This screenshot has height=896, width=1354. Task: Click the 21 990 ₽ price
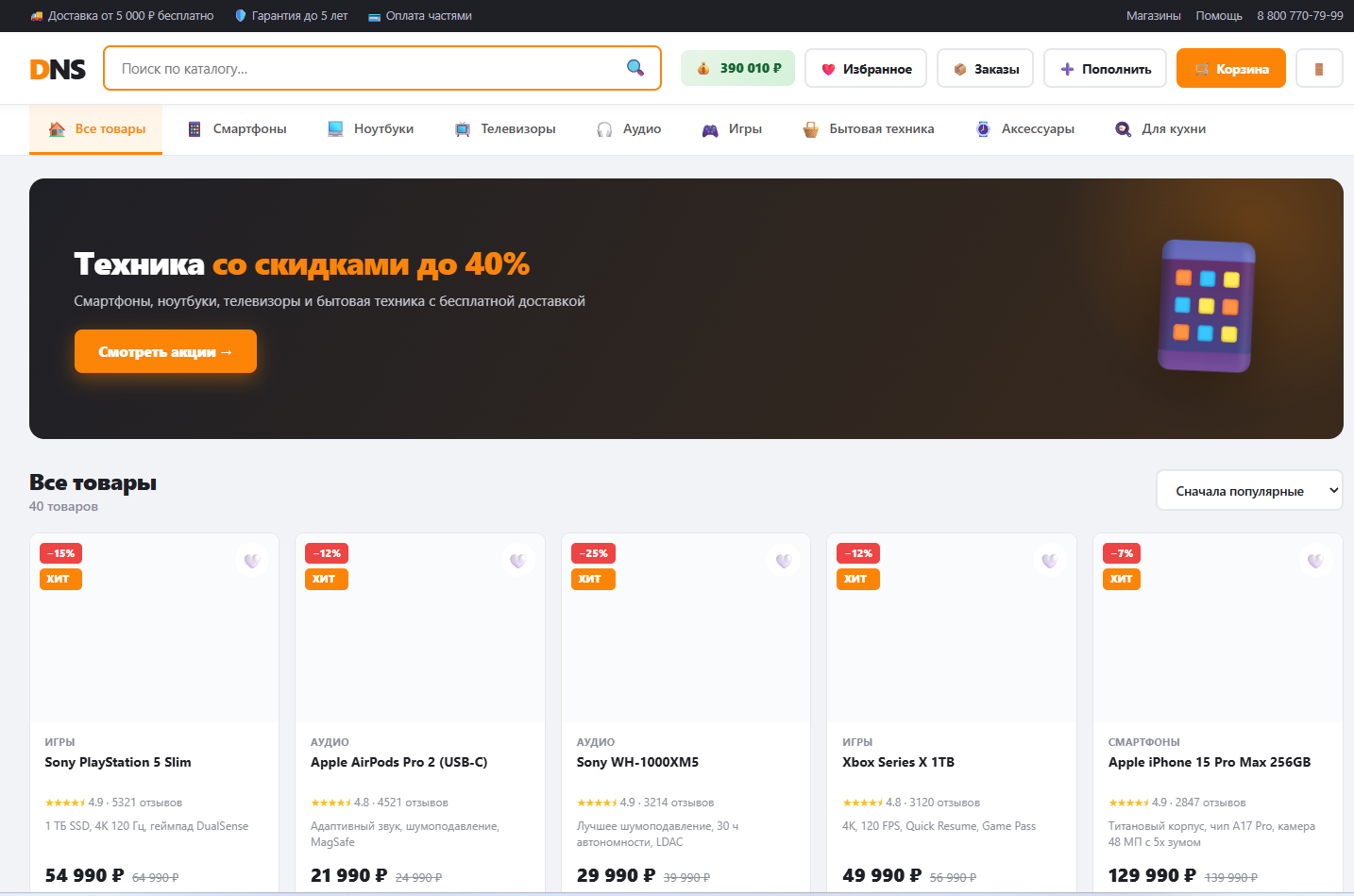349,875
